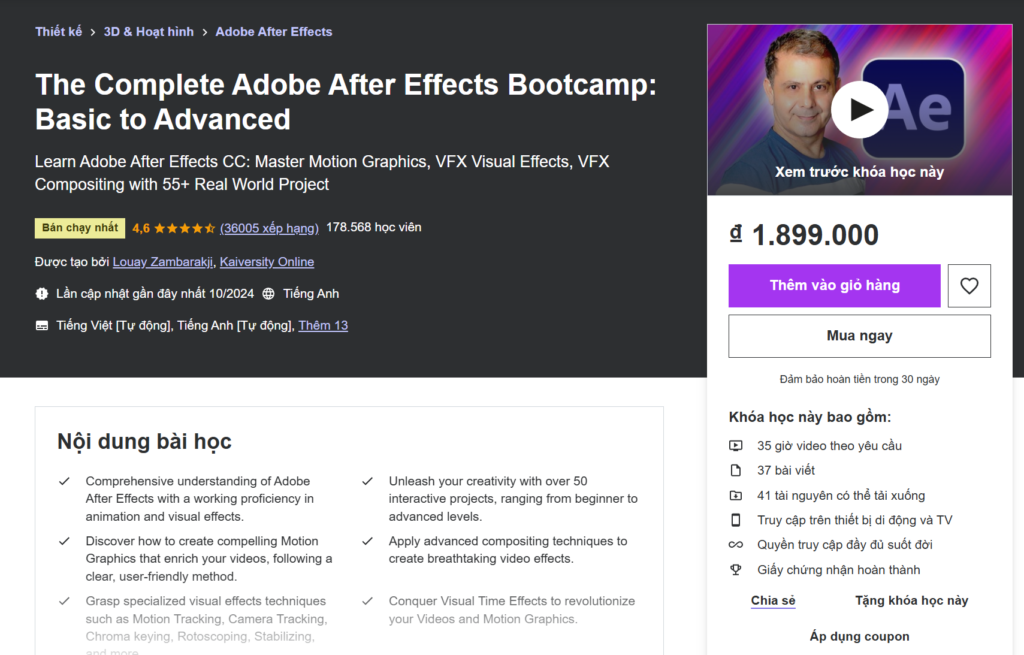Open the "36005 xếp hạng" ratings link

(268, 228)
